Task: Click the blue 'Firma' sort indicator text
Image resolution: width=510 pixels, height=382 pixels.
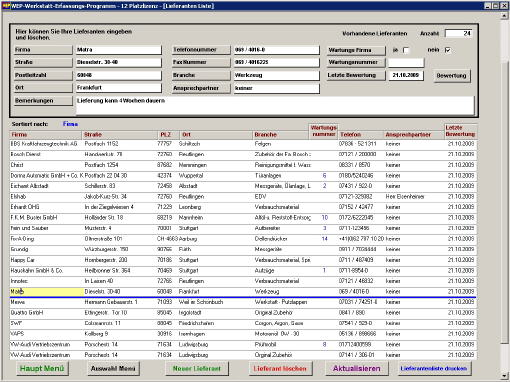Action: point(70,124)
